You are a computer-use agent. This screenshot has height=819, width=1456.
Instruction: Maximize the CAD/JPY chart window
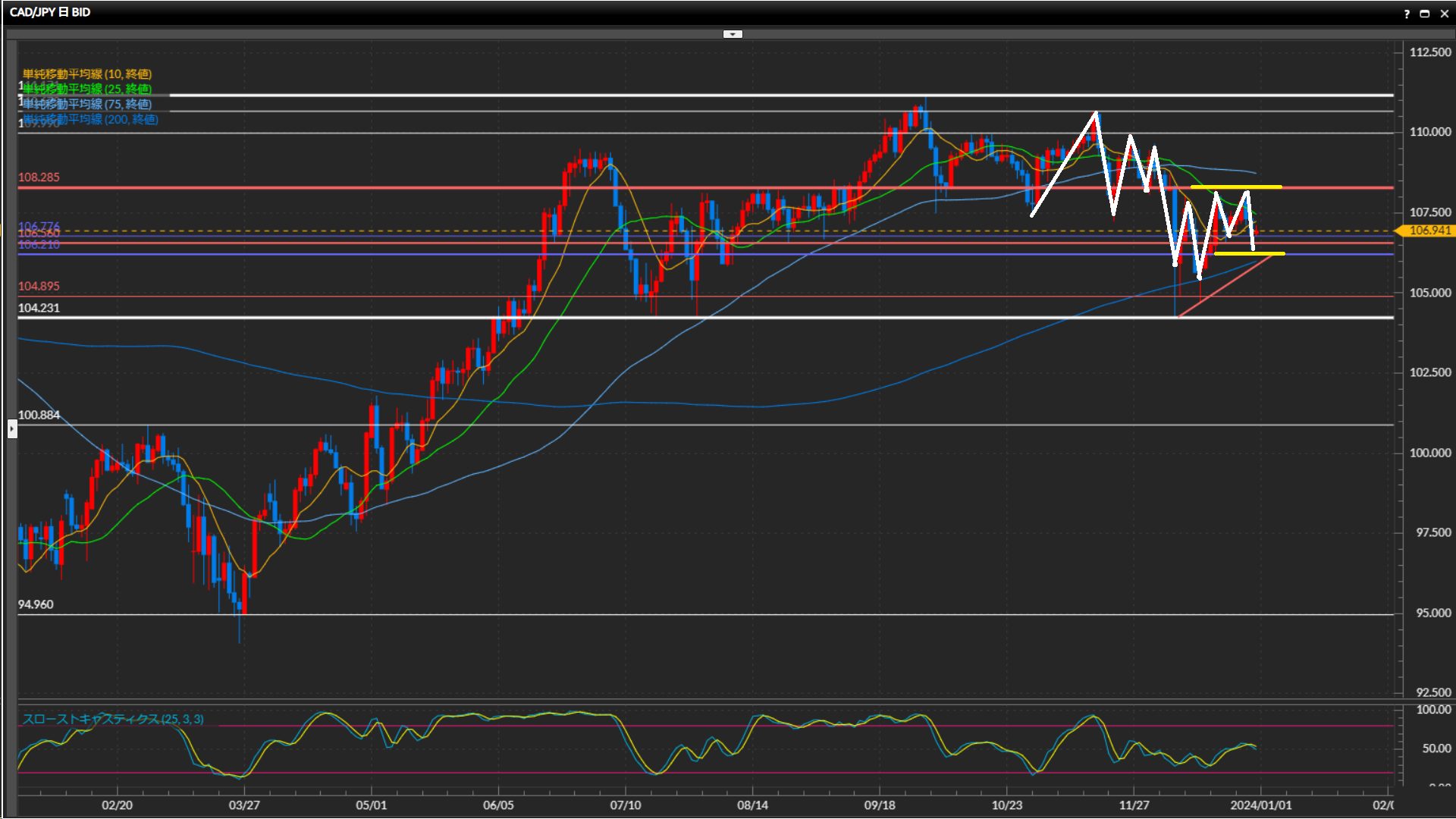[x=1425, y=14]
